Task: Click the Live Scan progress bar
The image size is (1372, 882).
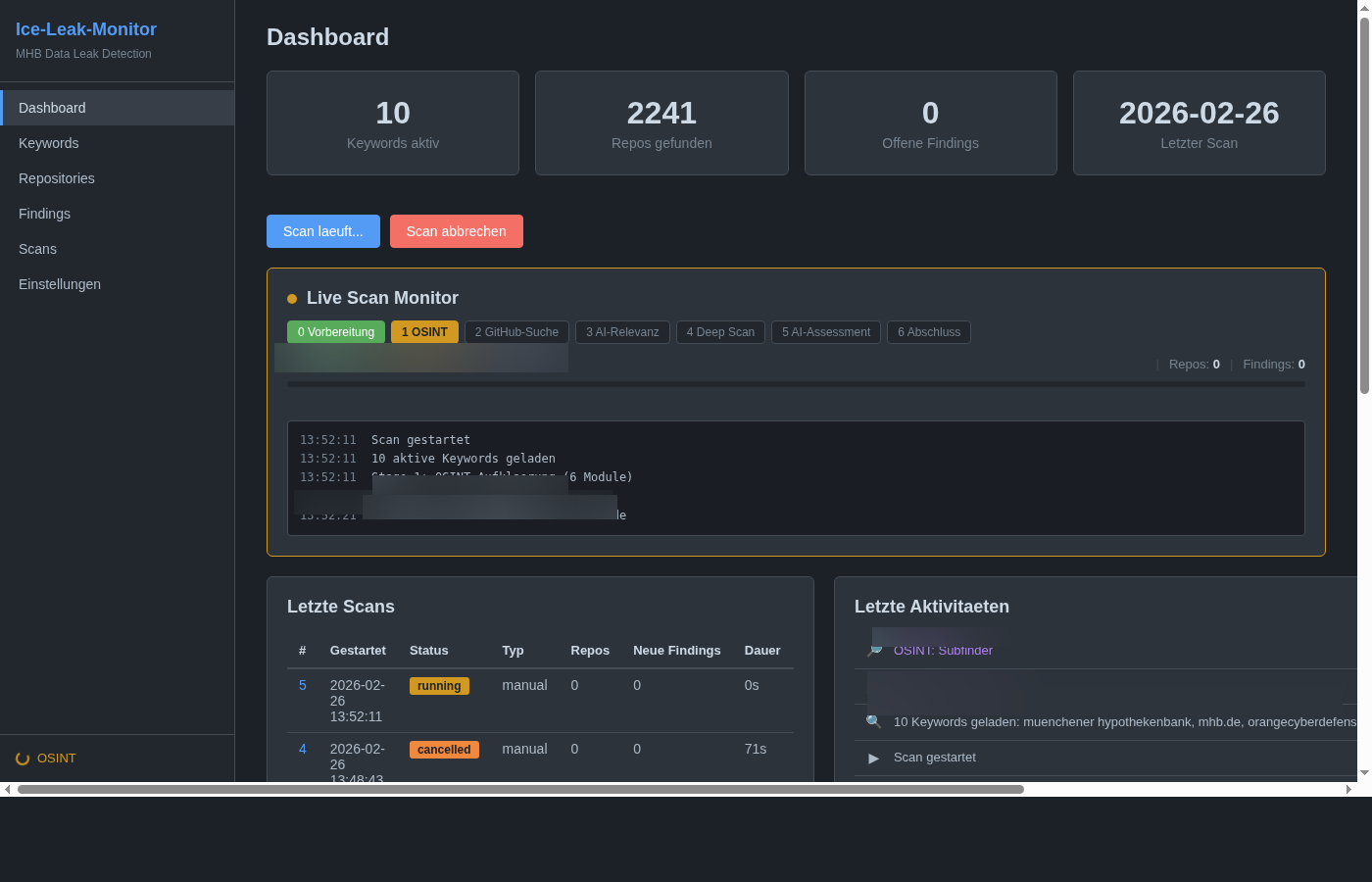Action: point(796,384)
